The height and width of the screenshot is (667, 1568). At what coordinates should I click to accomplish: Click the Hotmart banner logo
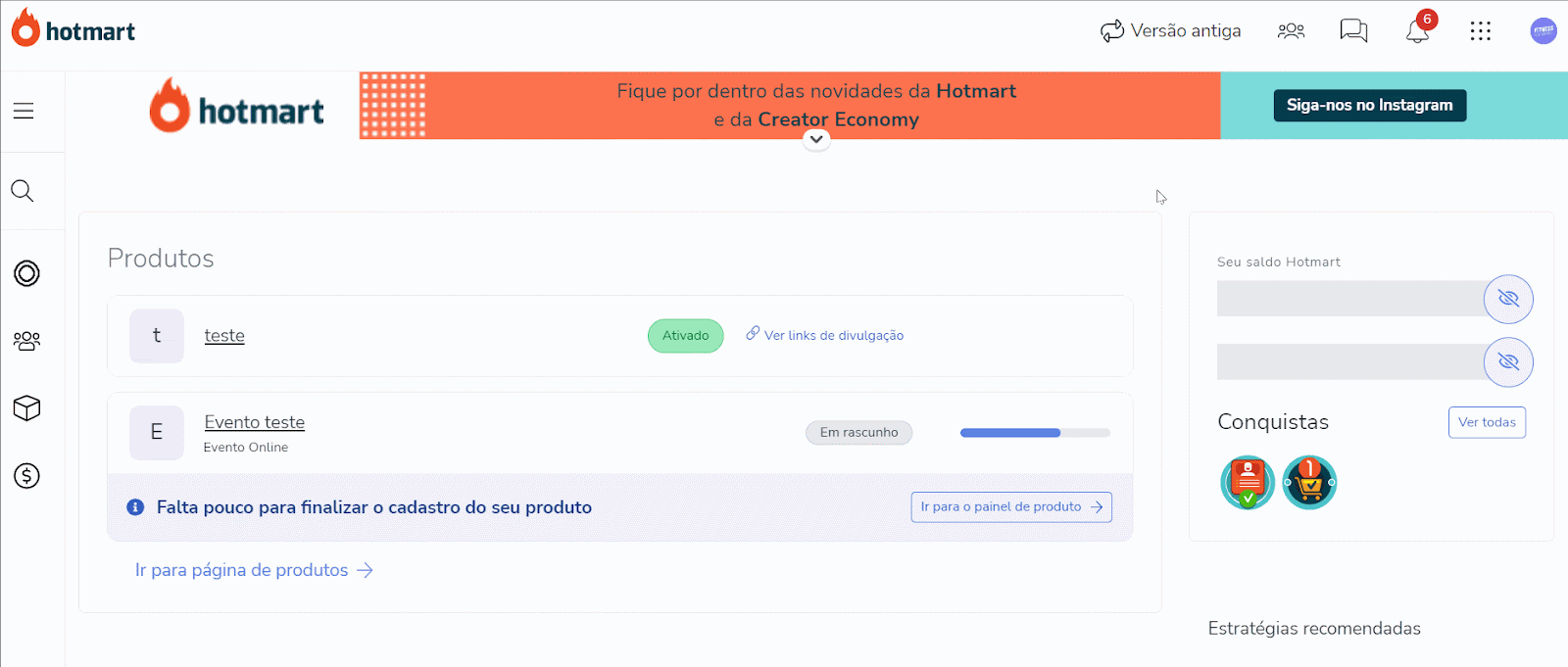[x=236, y=105]
